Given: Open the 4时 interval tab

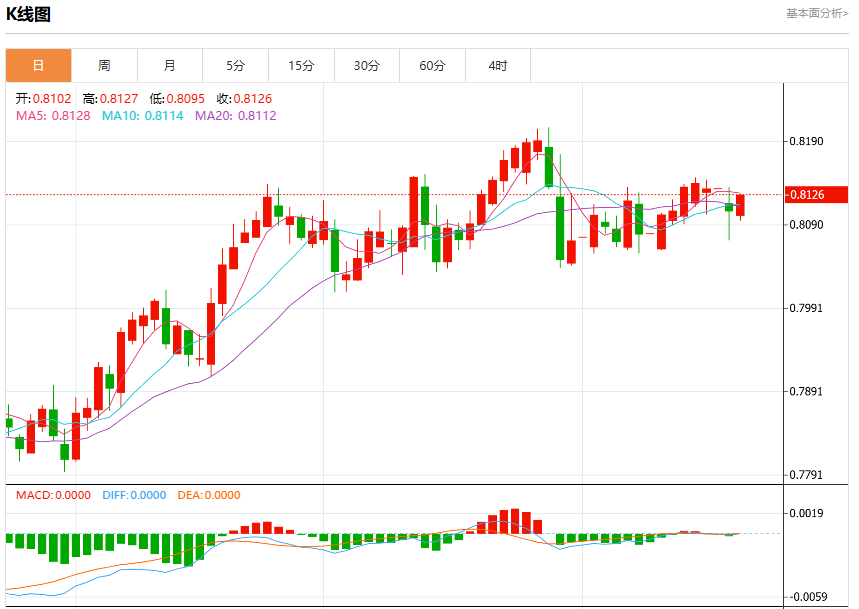Looking at the screenshot, I should 498,66.
